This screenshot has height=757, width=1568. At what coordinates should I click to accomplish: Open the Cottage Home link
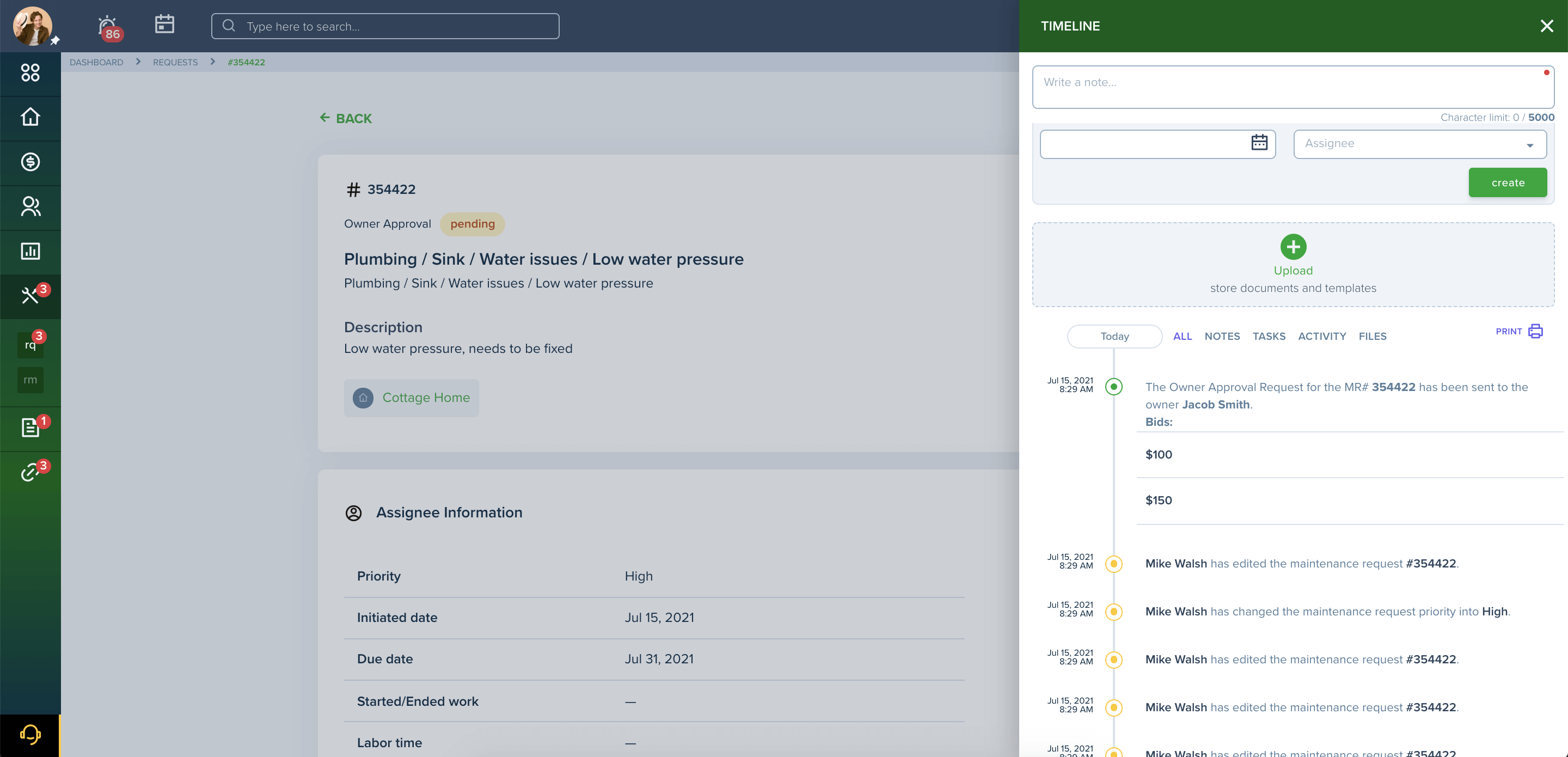(426, 398)
